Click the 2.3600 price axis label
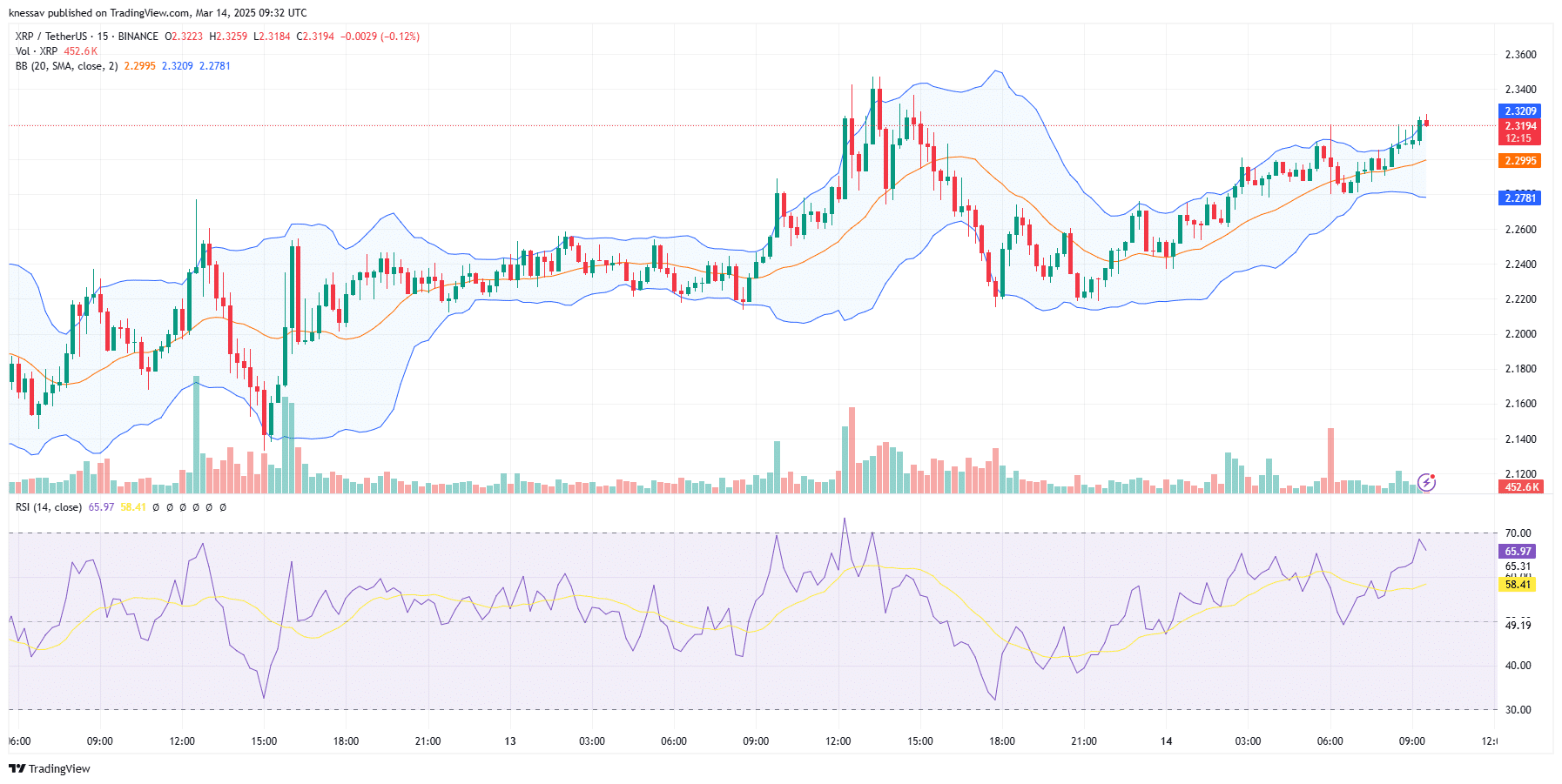This screenshot has width=1562, height=784. pyautogui.click(x=1520, y=55)
